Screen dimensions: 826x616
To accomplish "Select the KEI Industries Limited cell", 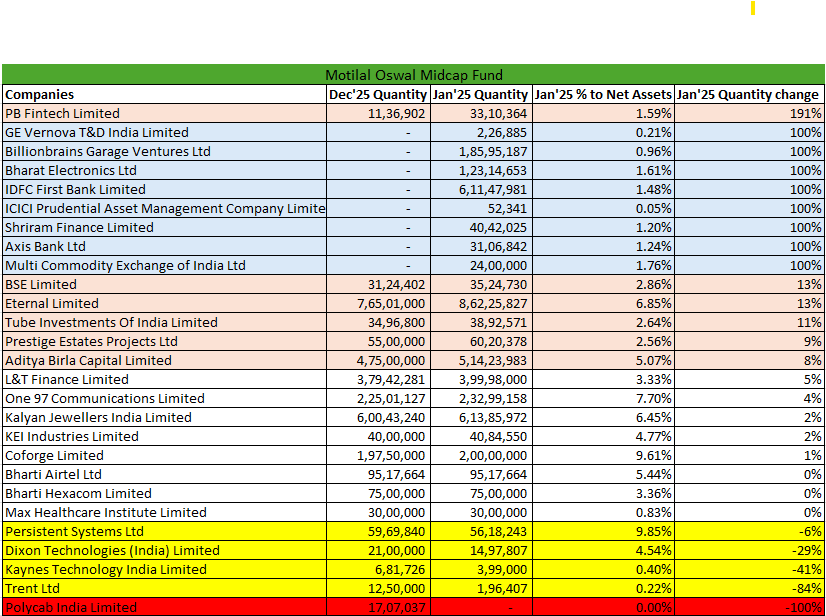I will [x=164, y=436].
